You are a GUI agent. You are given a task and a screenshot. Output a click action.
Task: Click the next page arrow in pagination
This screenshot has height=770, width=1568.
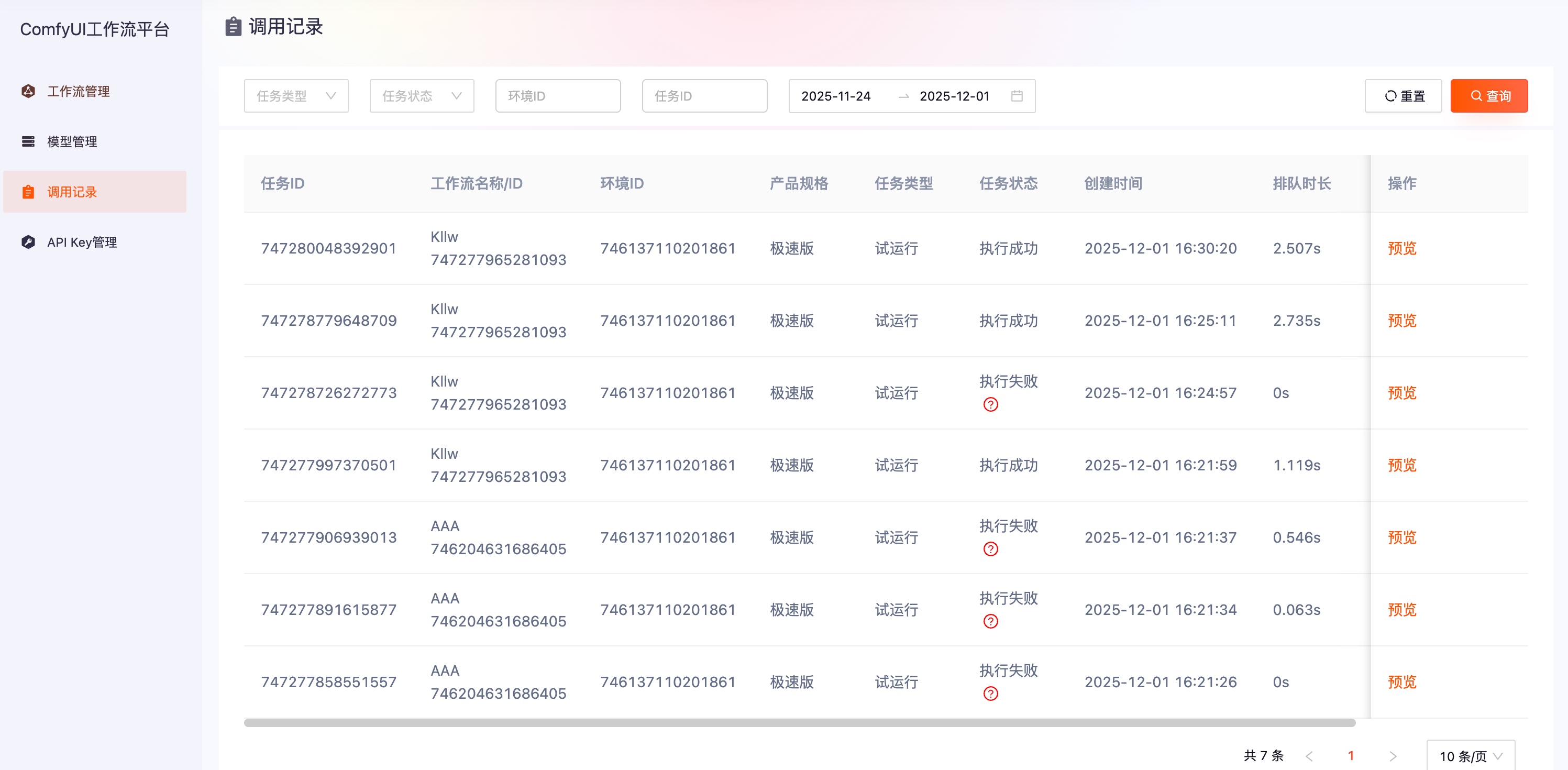[1393, 756]
